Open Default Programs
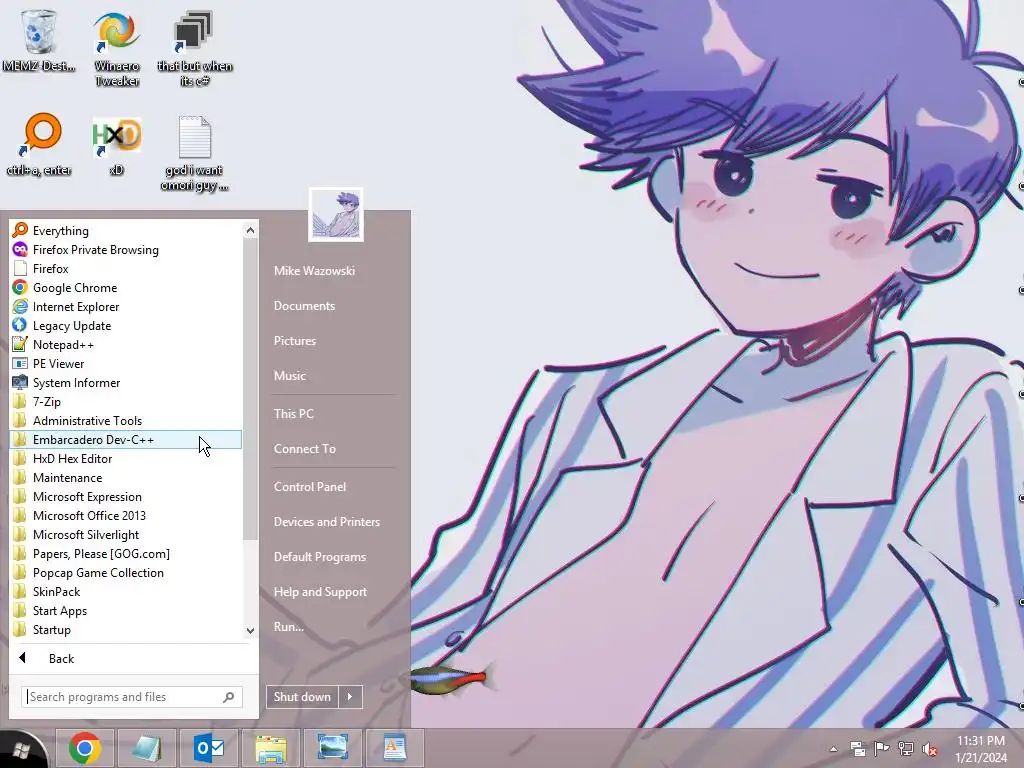Image resolution: width=1024 pixels, height=768 pixels. (320, 557)
